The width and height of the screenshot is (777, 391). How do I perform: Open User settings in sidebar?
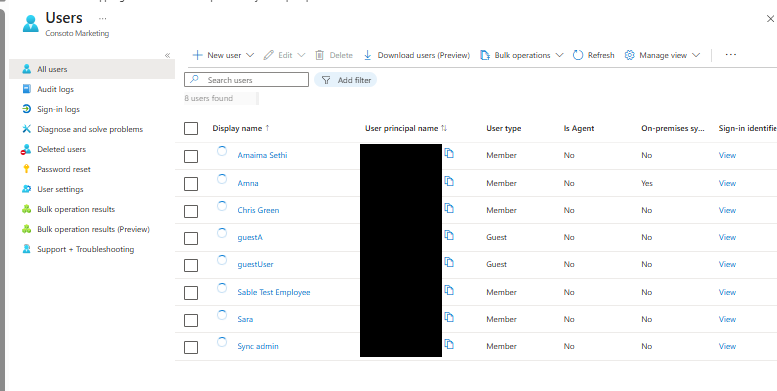[92, 189]
